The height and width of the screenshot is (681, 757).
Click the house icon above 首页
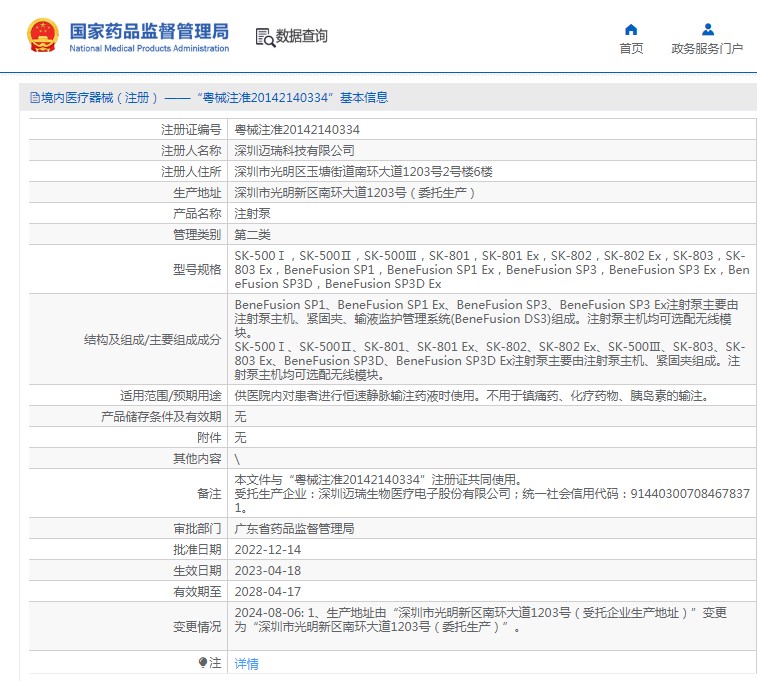(631, 29)
